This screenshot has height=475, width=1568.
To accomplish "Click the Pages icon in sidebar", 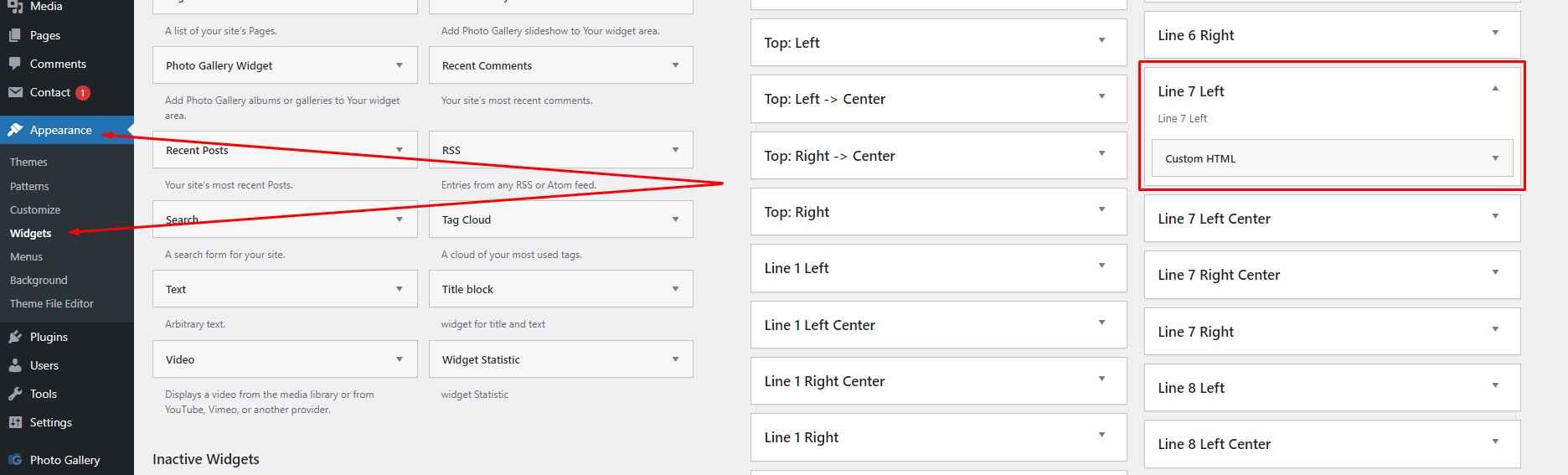I will tap(15, 35).
